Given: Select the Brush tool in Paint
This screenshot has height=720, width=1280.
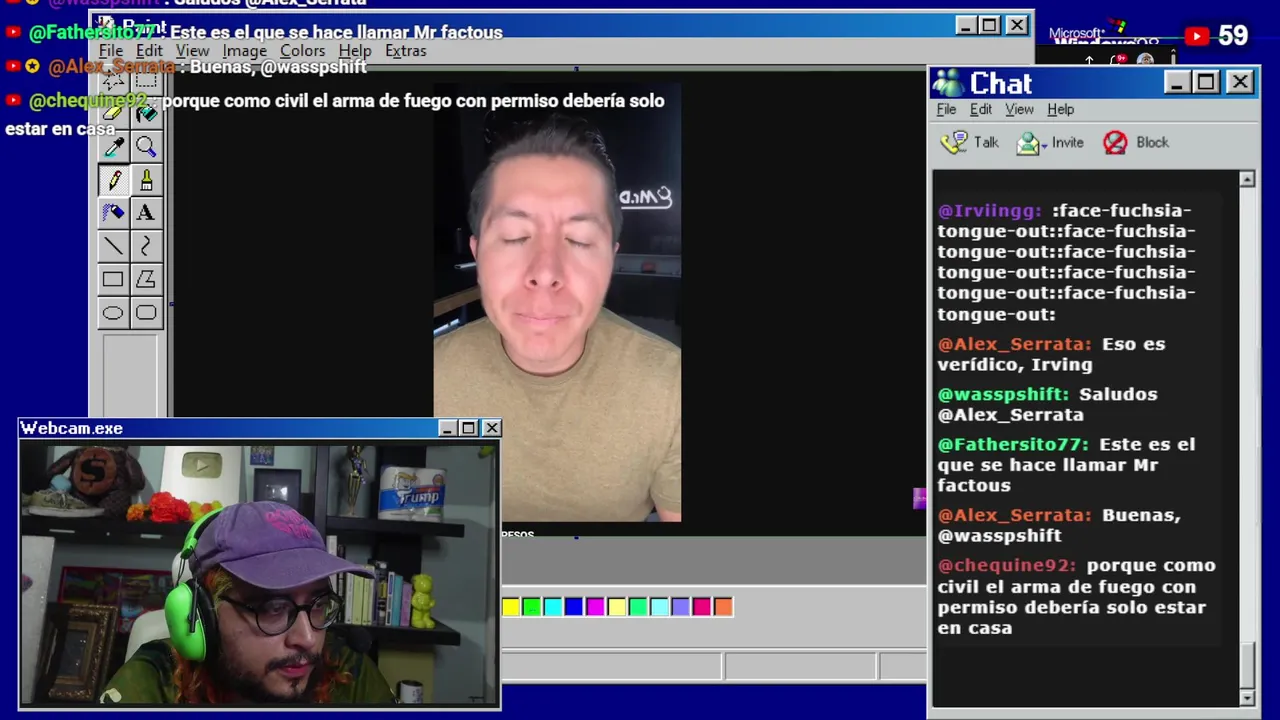Looking at the screenshot, I should (x=146, y=180).
